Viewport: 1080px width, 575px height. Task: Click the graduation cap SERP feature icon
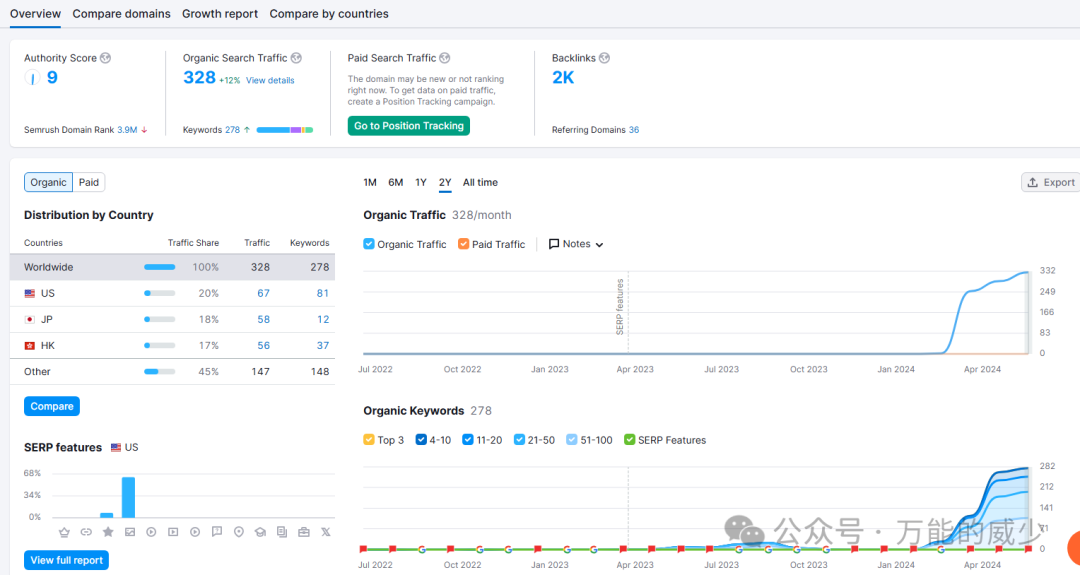coord(260,532)
